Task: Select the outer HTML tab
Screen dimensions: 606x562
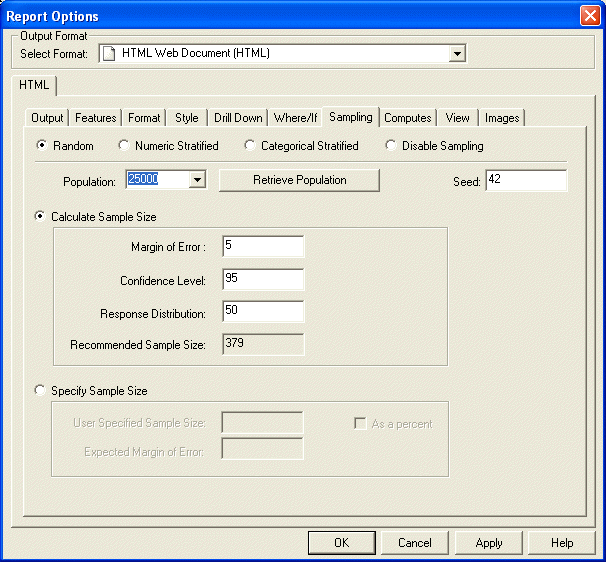Action: point(34,85)
